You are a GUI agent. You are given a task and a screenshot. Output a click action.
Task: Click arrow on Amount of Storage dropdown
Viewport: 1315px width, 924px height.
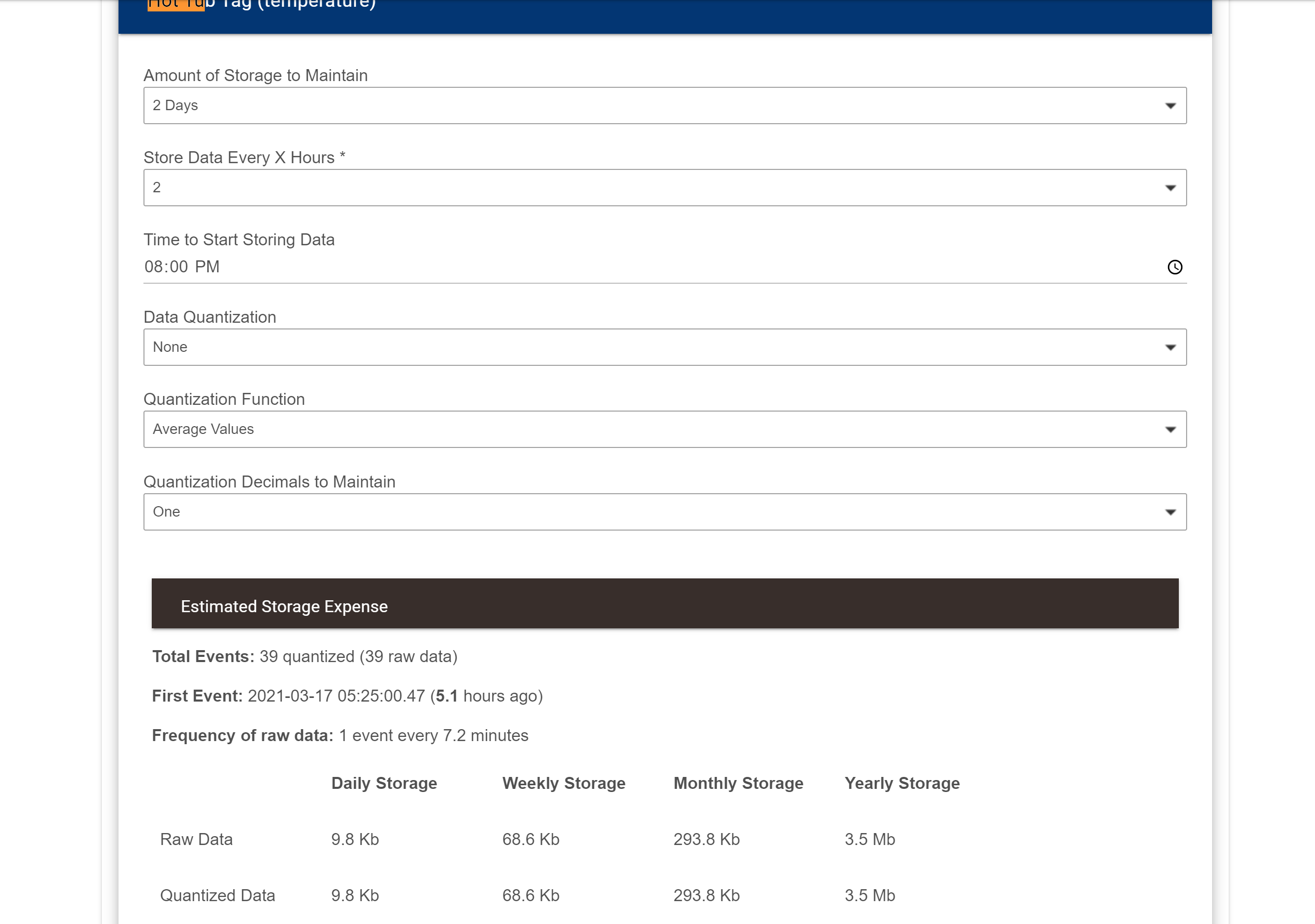click(x=1170, y=106)
